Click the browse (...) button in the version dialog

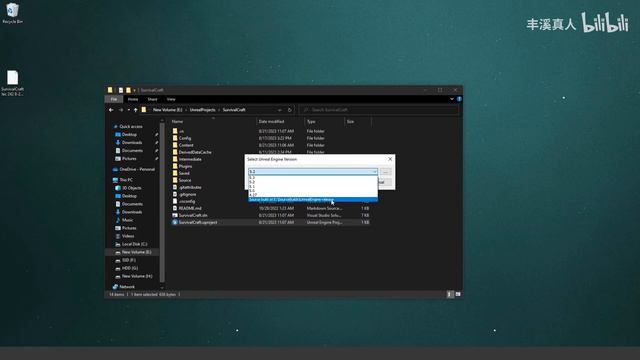386,172
